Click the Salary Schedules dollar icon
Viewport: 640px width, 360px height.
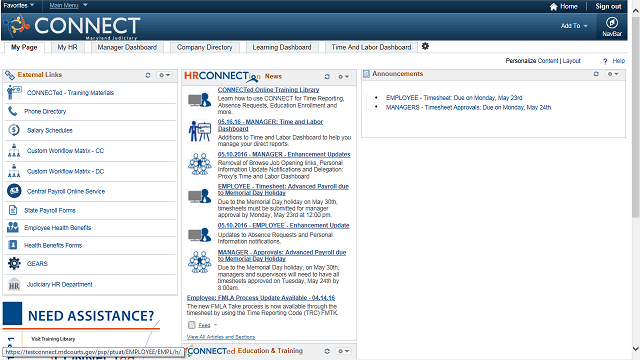point(14,130)
